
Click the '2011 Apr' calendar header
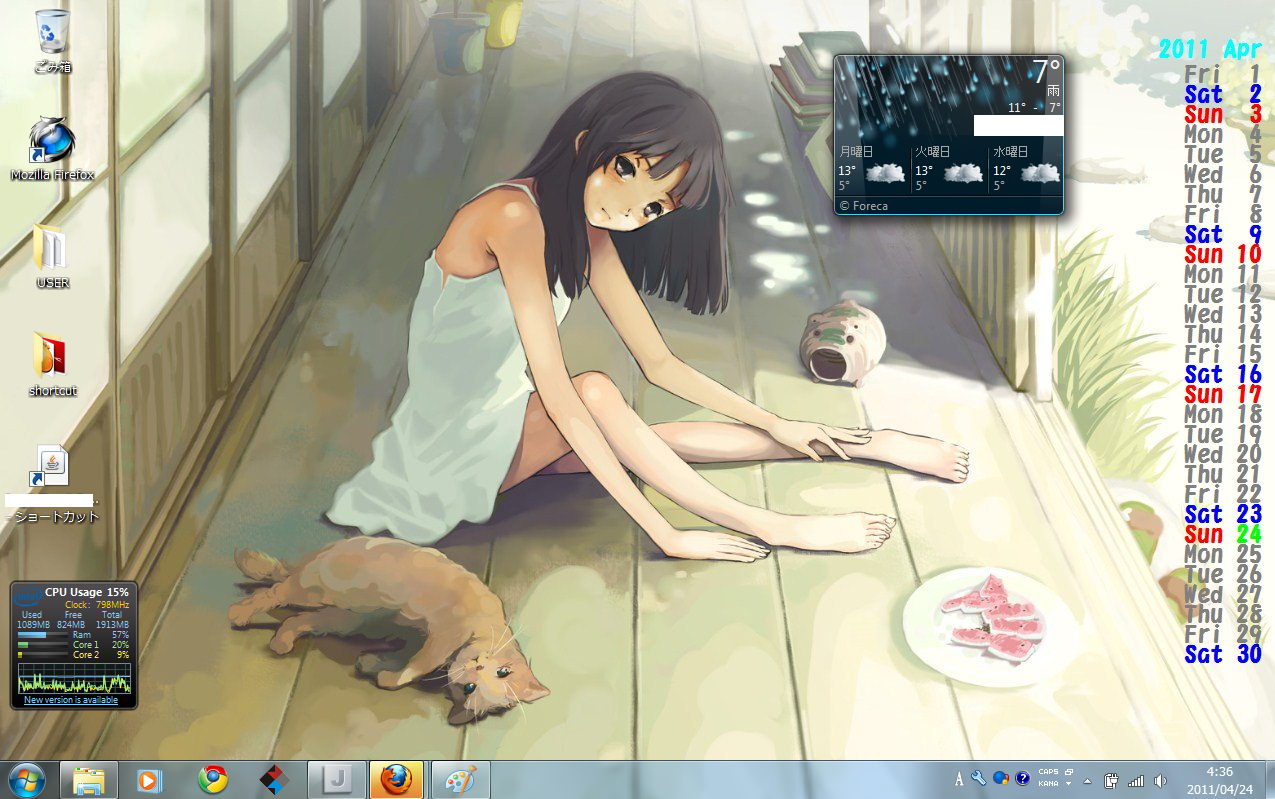[x=1210, y=49]
